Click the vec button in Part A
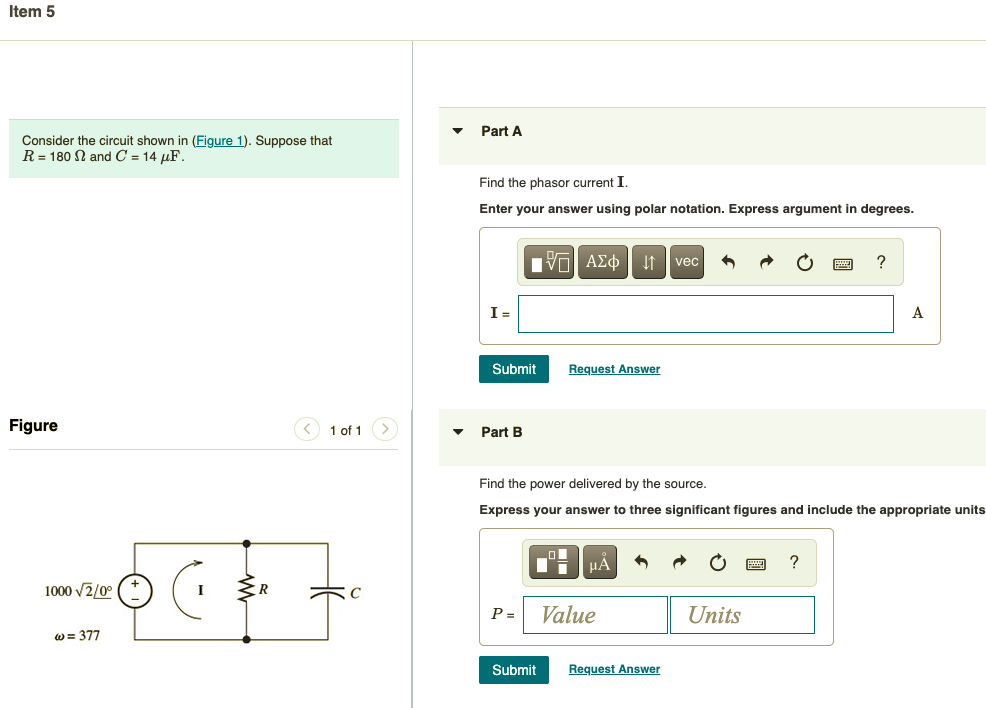 [x=687, y=262]
